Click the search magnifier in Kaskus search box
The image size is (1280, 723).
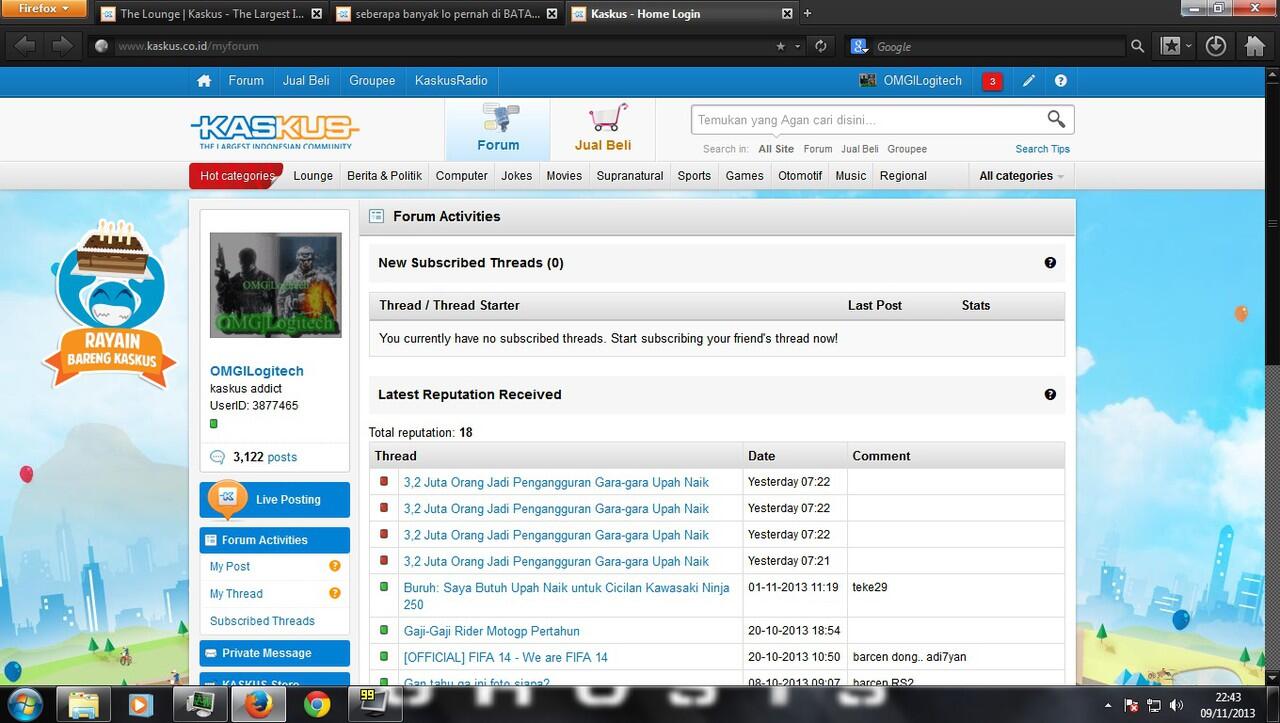(1056, 120)
